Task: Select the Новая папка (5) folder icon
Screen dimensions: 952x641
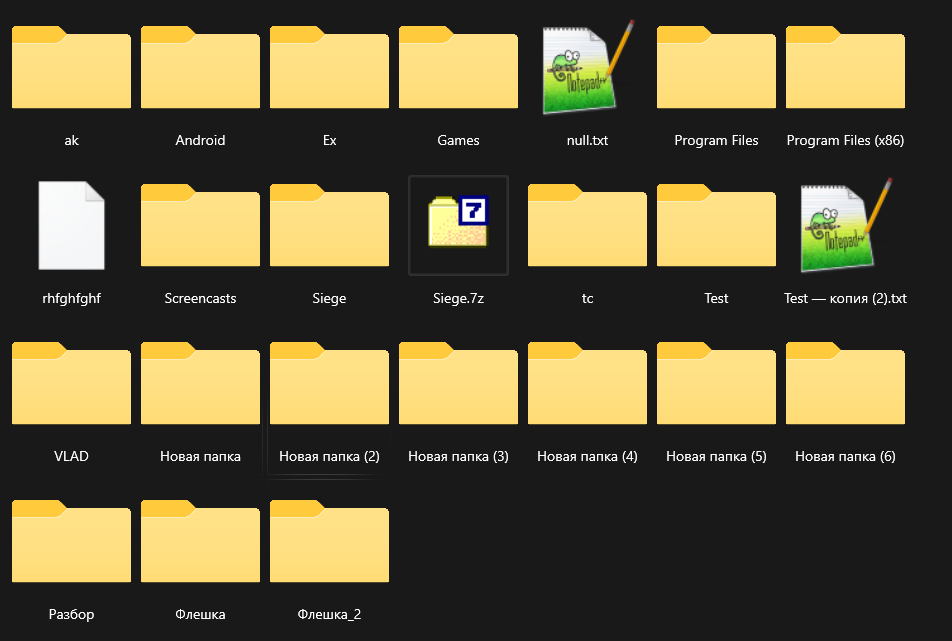Action: tap(716, 383)
